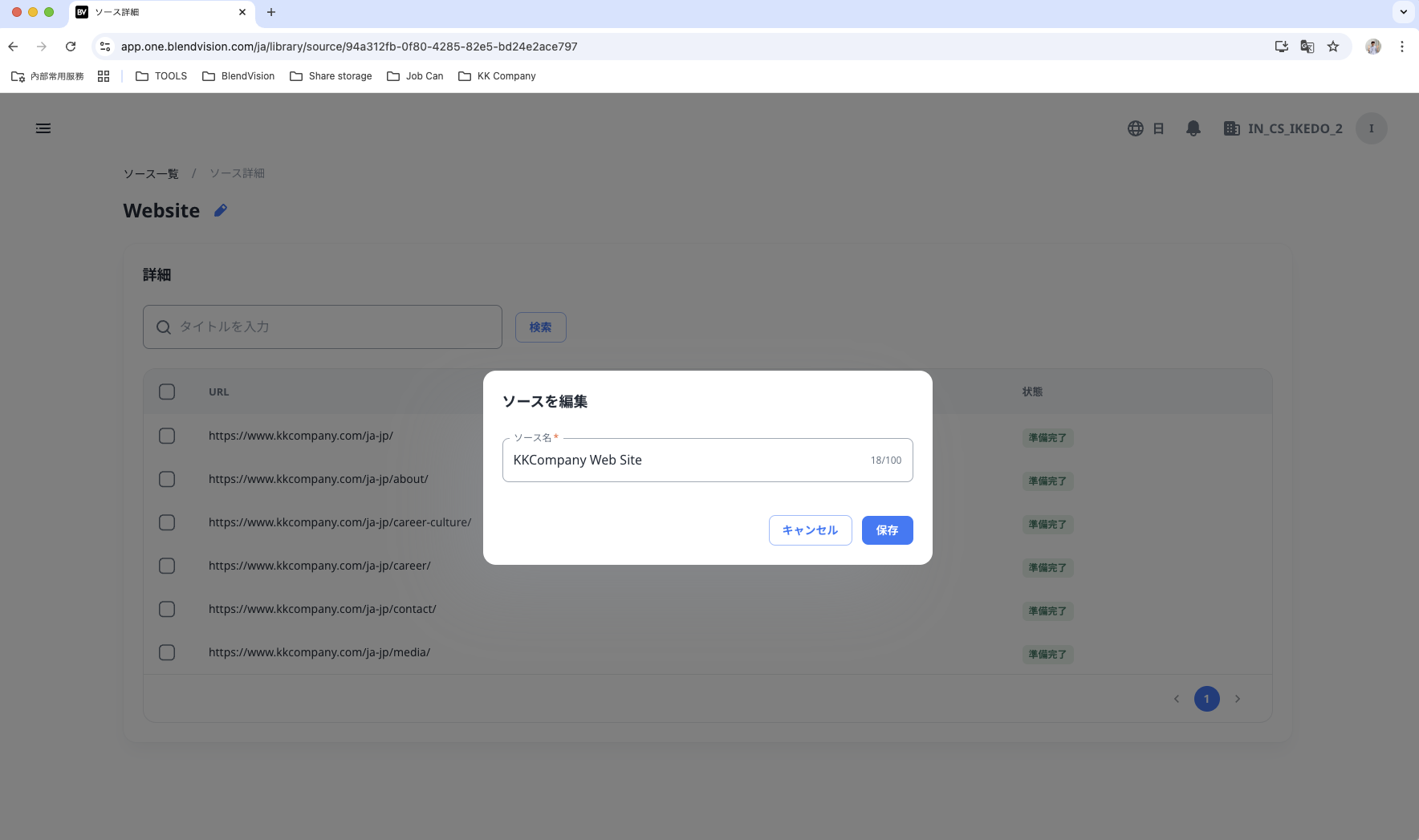
Task: Click the 検索 button
Action: pos(541,327)
